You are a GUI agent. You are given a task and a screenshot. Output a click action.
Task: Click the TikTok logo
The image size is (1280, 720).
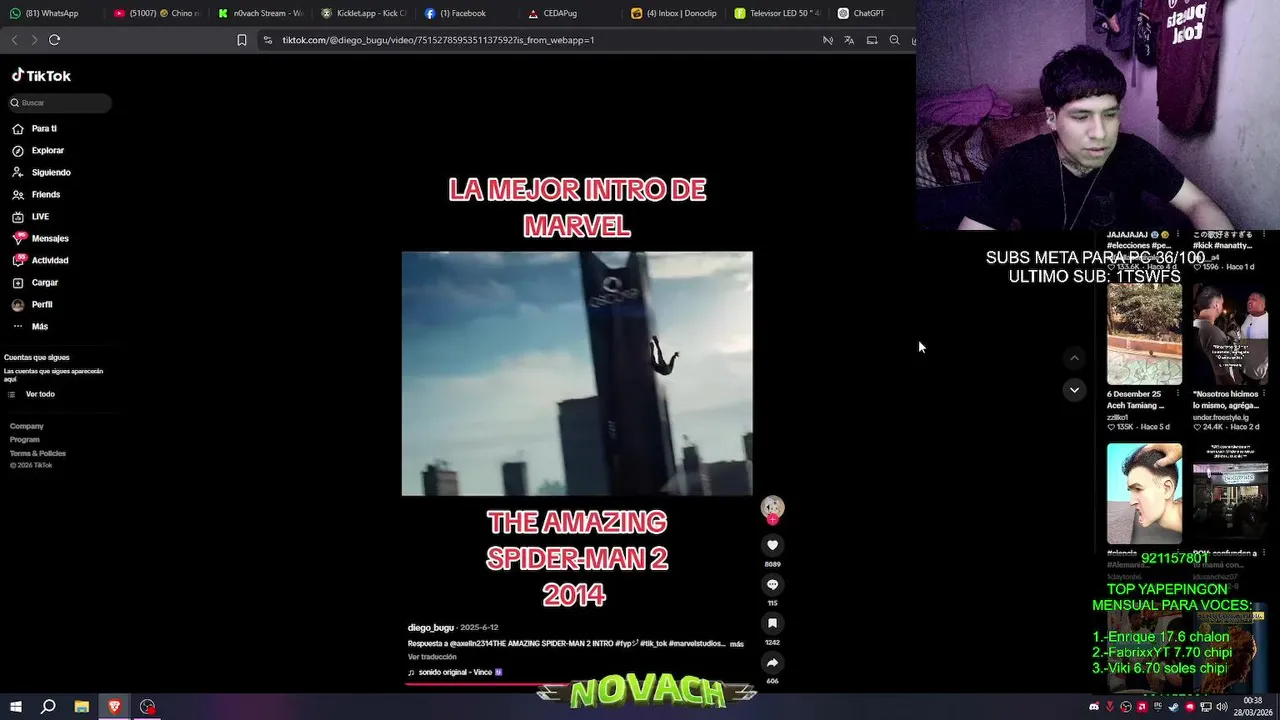[41, 76]
